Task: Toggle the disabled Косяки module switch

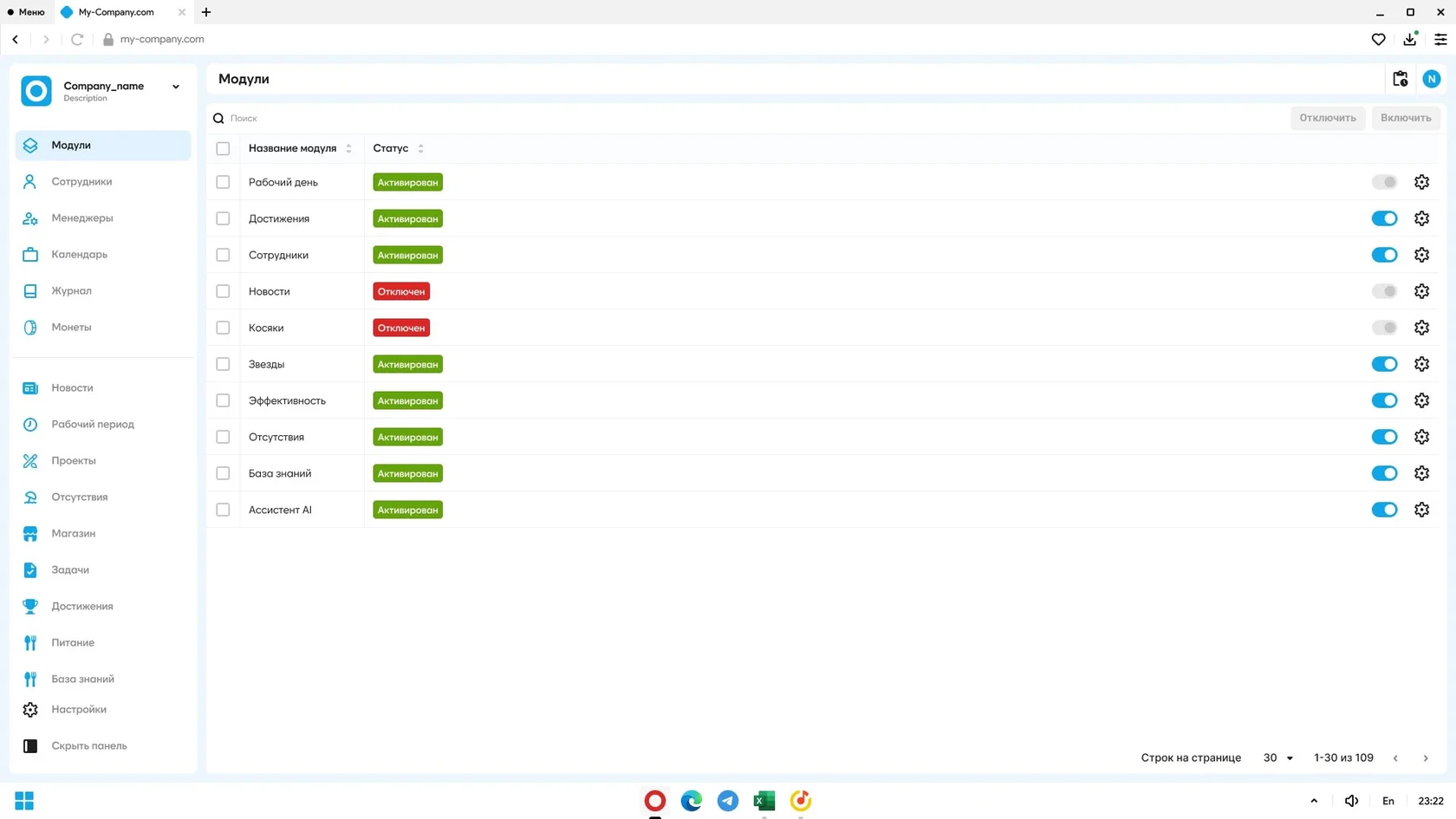Action: (1384, 328)
